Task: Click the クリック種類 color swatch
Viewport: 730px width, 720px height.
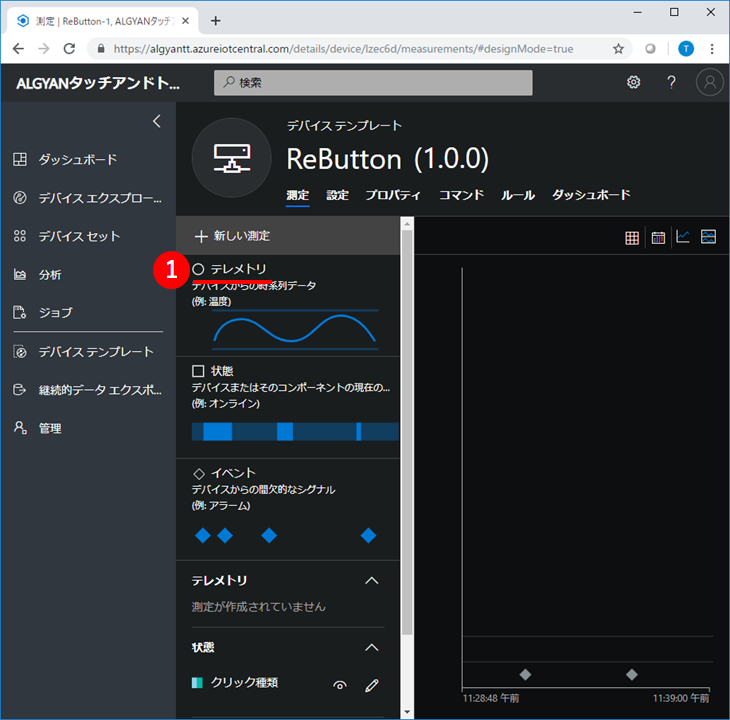Action: click(x=197, y=683)
